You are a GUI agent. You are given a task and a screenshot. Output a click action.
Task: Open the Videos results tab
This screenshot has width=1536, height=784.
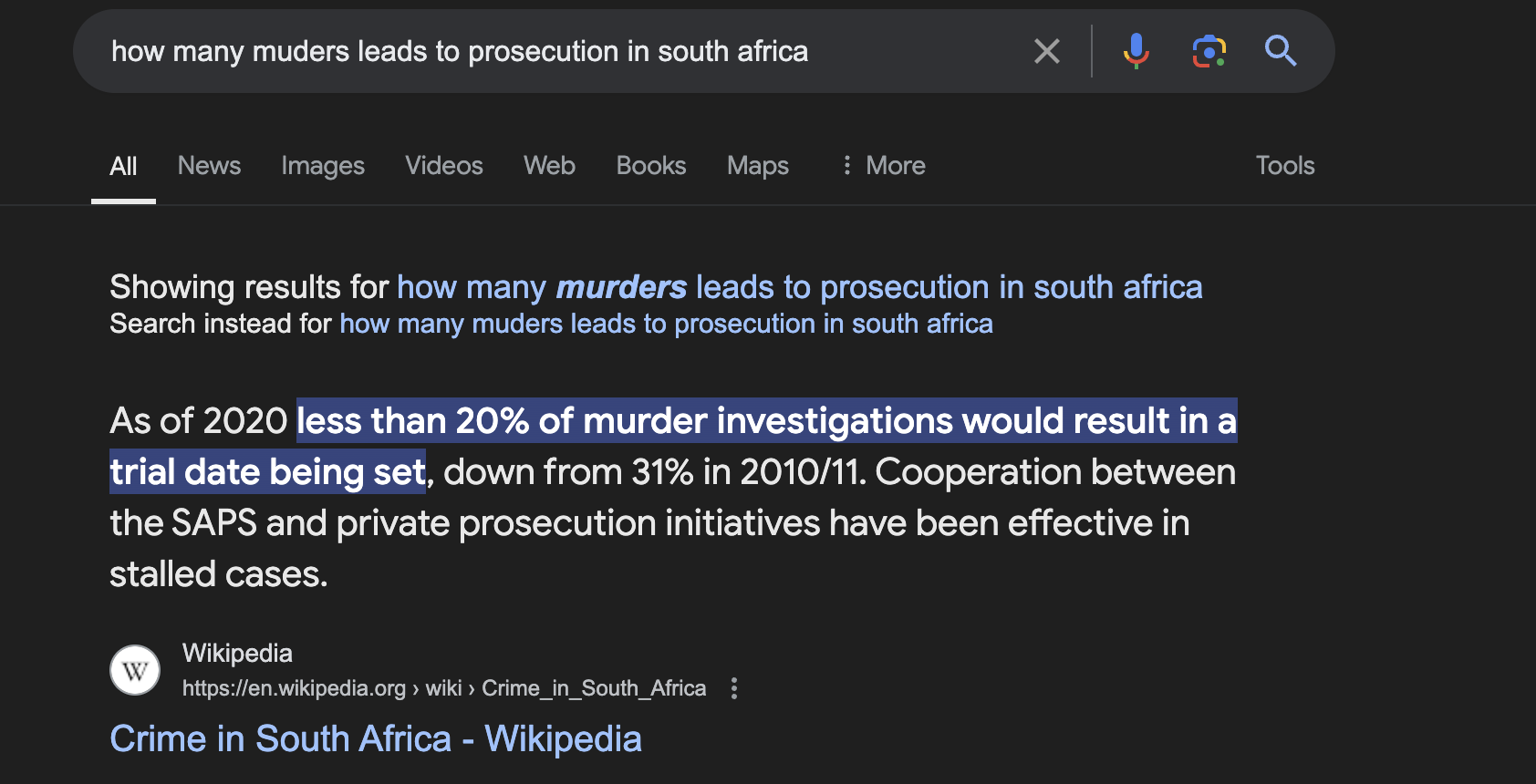point(444,165)
